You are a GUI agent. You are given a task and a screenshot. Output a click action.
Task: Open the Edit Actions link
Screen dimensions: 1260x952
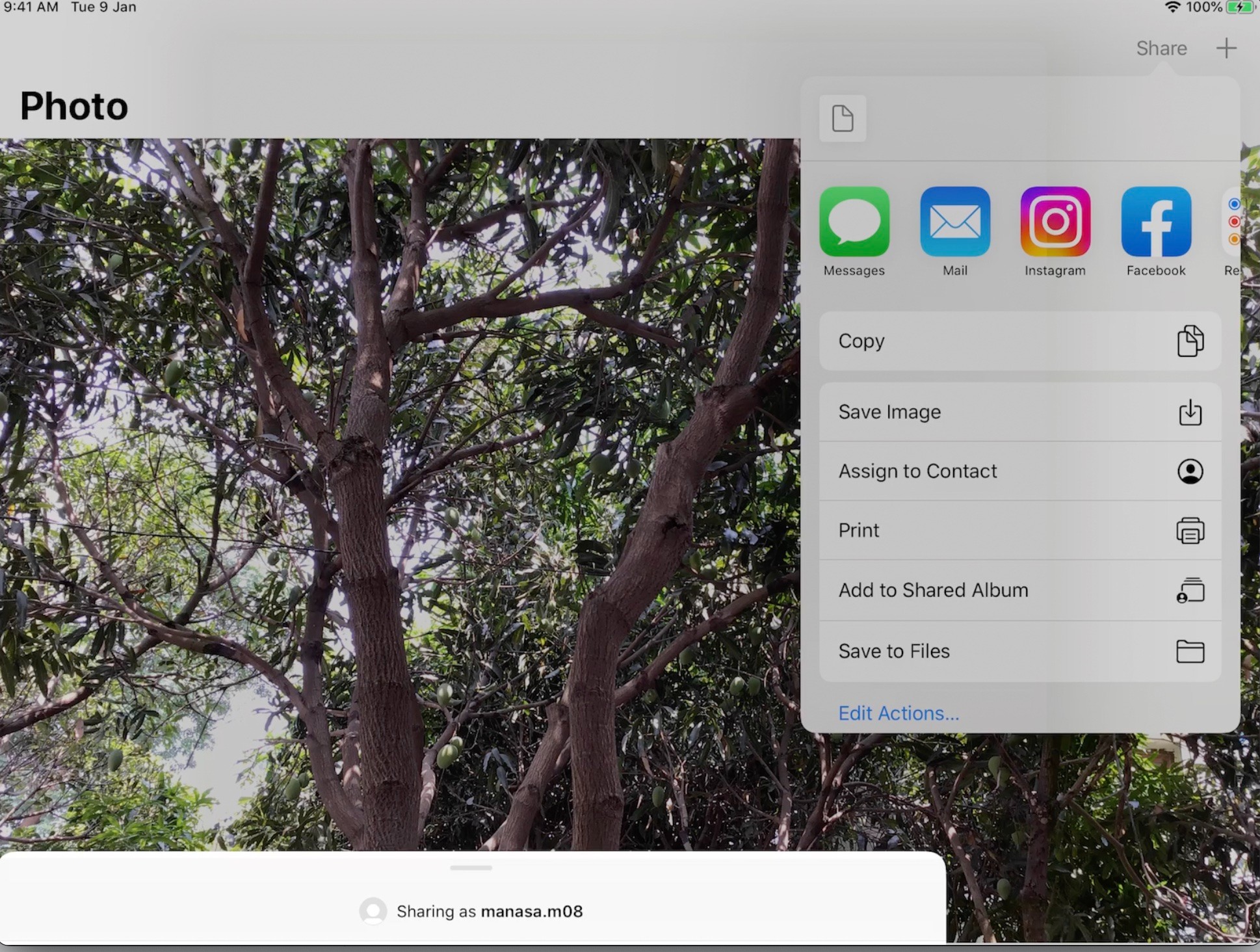(x=898, y=713)
